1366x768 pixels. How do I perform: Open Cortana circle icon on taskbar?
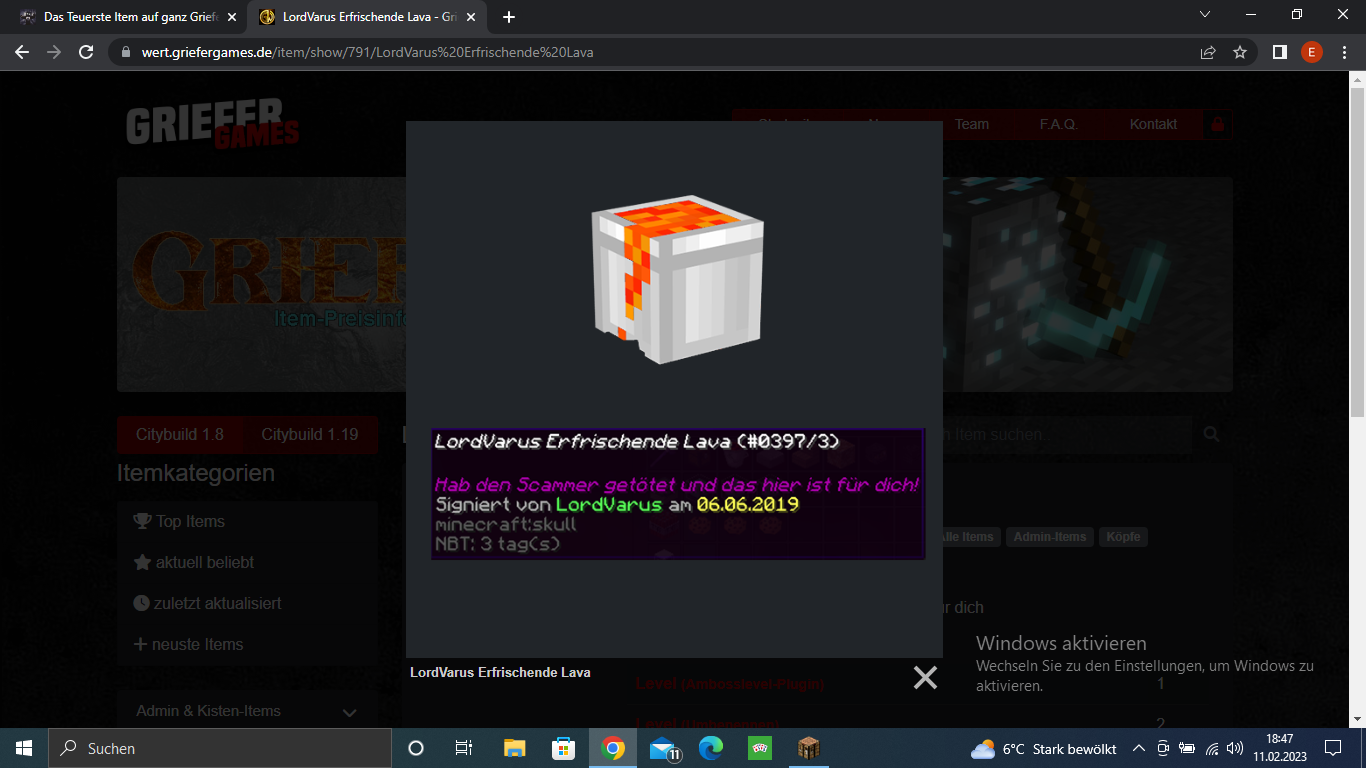click(416, 748)
